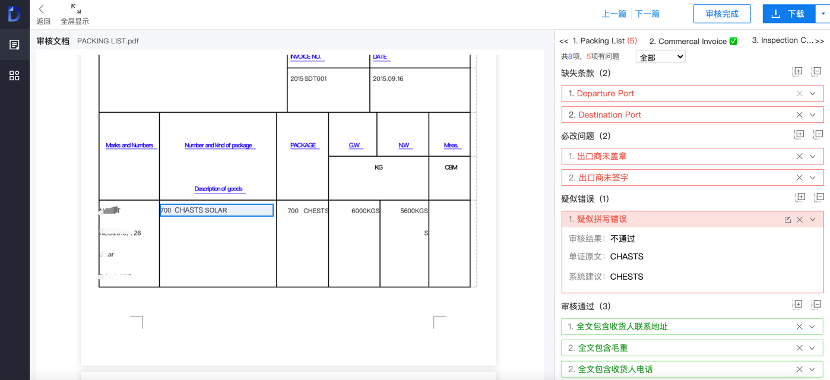Switch to the Inspection C... tab

(x=782, y=40)
